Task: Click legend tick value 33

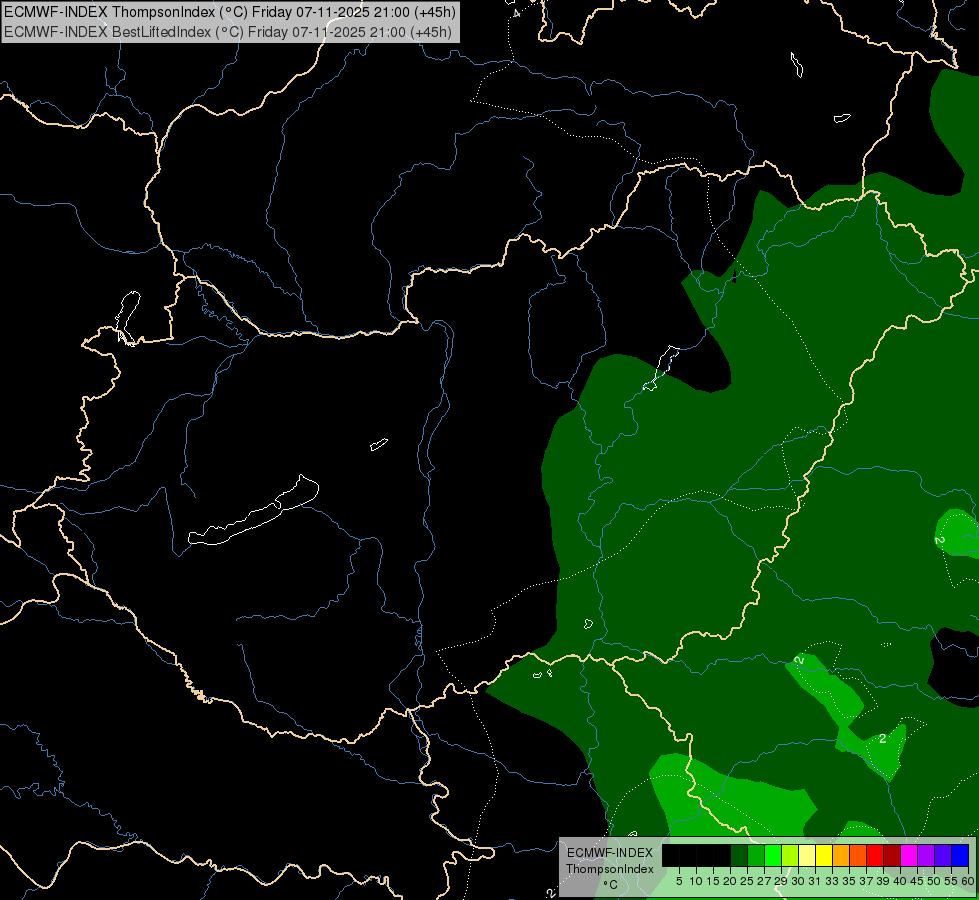Action: click(832, 881)
